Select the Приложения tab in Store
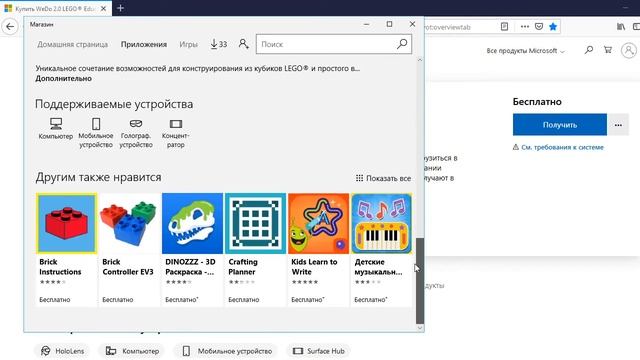 point(144,44)
